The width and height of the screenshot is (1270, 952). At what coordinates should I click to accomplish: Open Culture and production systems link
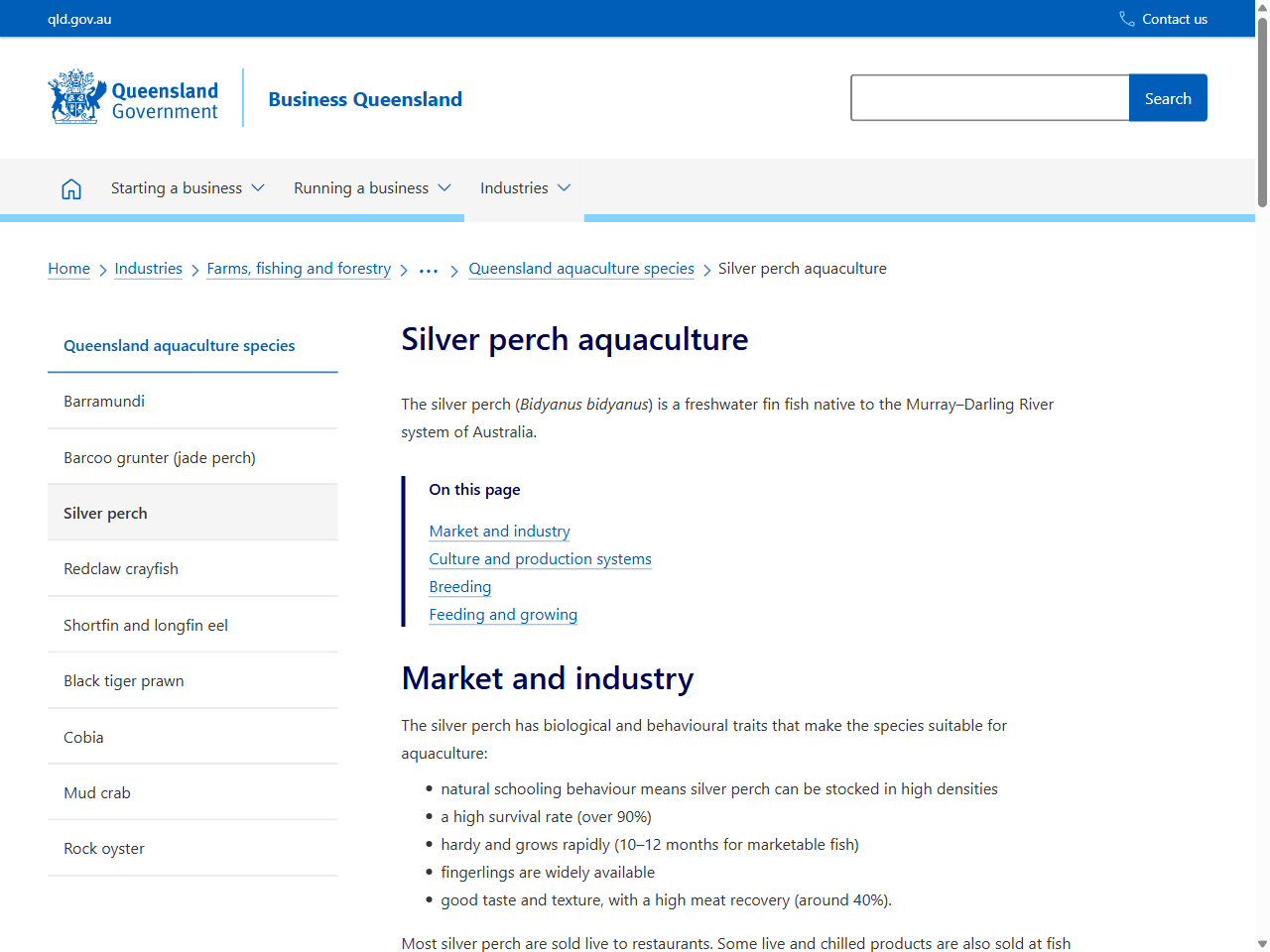click(540, 558)
